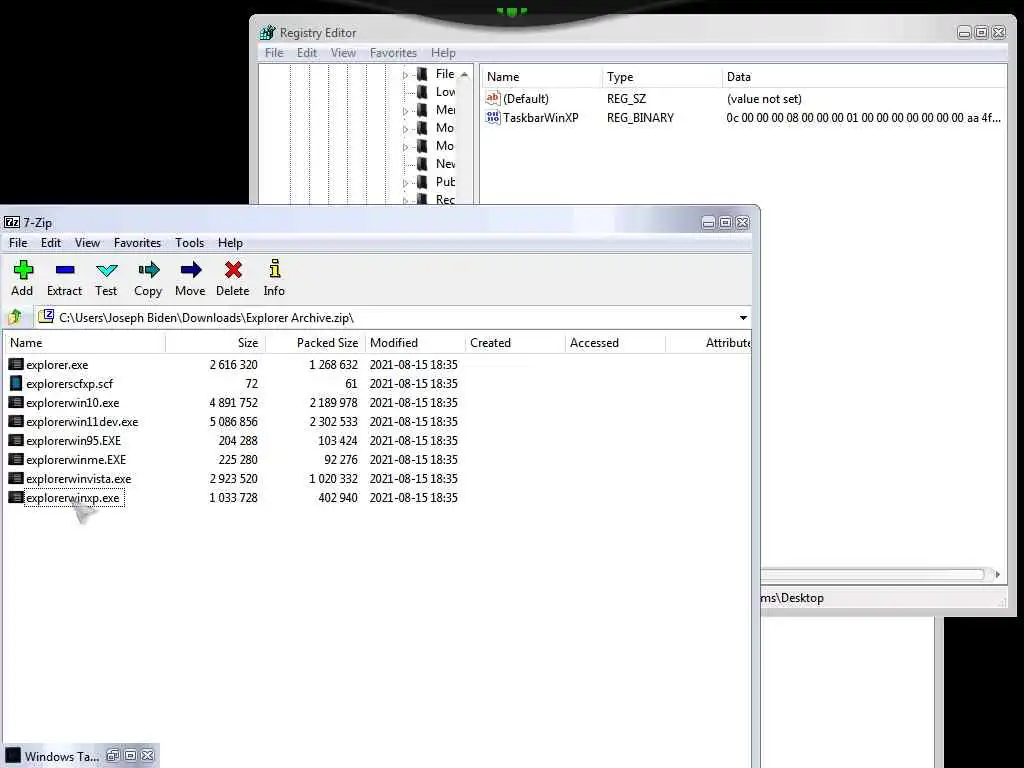
Task: Open the 7-Zip address bar dropdown
Action: (743, 317)
